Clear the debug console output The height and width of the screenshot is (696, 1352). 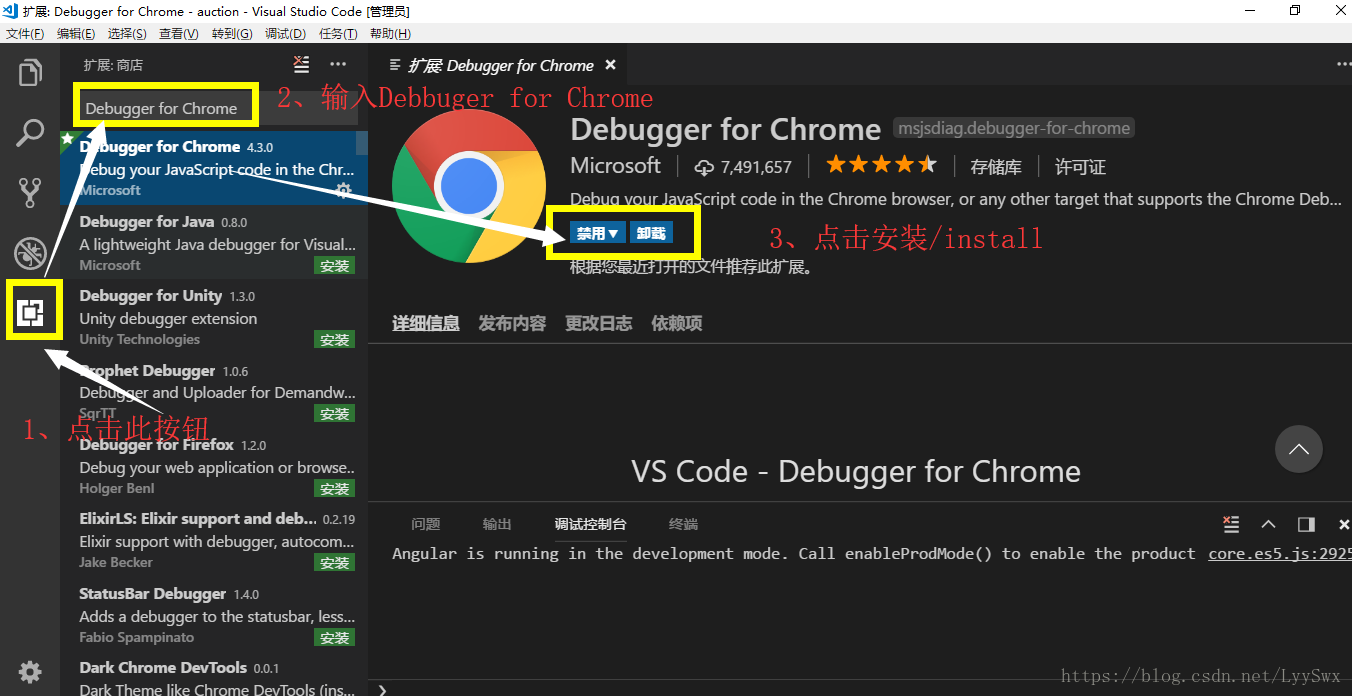point(1231,524)
